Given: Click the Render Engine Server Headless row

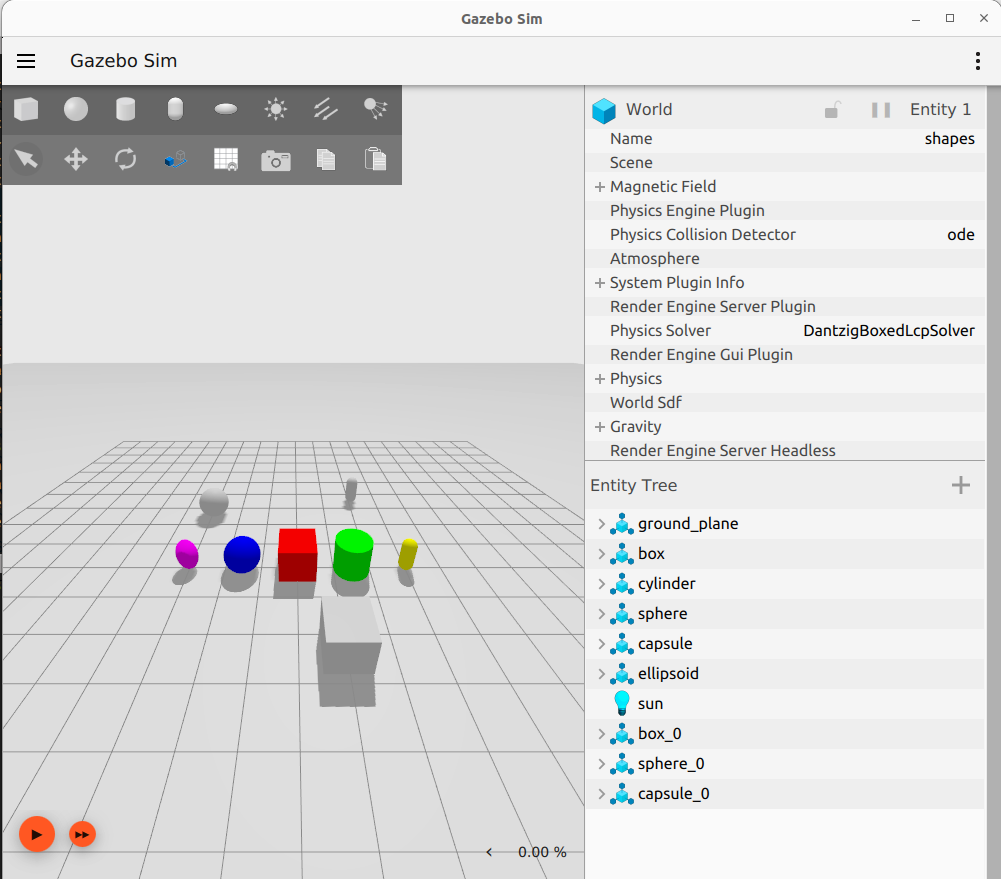Looking at the screenshot, I should click(x=785, y=451).
